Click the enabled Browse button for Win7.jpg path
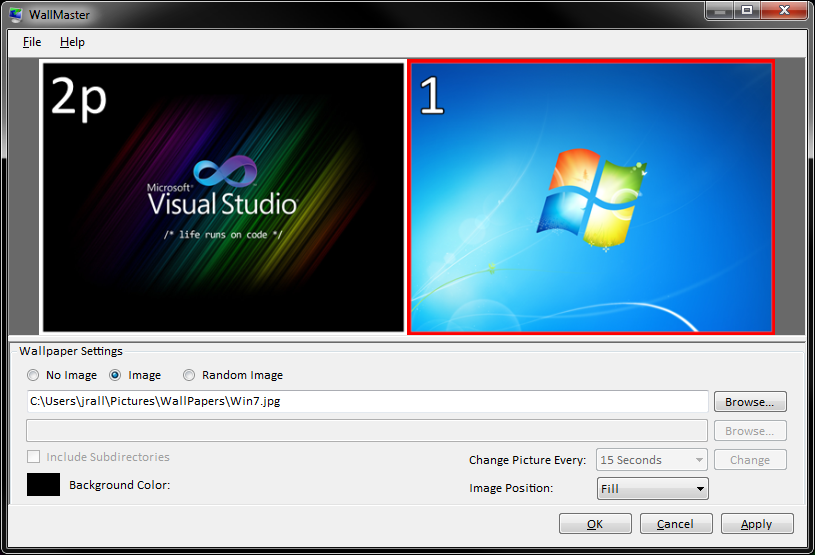This screenshot has height=555, width=815. (x=750, y=402)
